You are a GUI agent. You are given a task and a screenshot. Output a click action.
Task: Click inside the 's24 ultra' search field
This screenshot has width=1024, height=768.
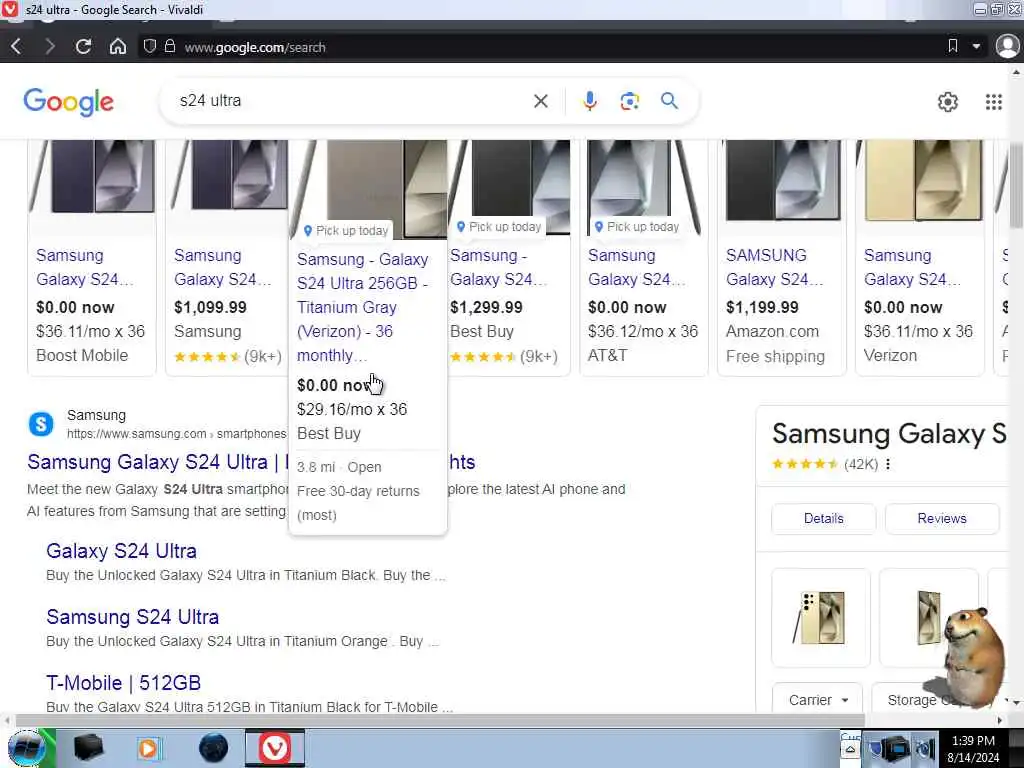353,101
